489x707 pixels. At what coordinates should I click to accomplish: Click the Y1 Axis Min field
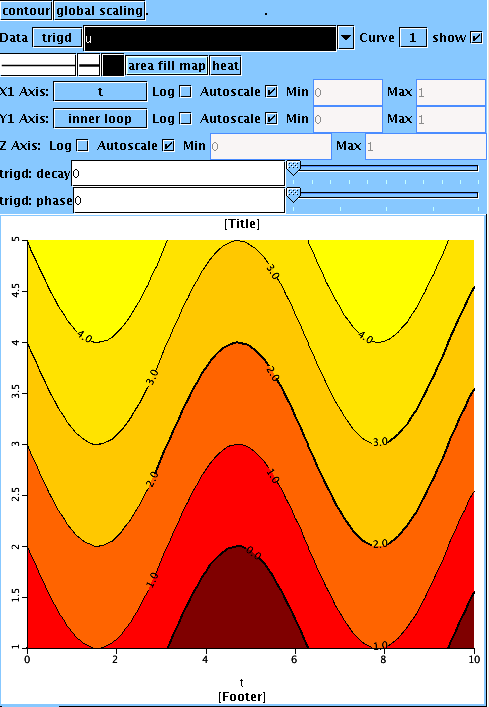[x=347, y=119]
